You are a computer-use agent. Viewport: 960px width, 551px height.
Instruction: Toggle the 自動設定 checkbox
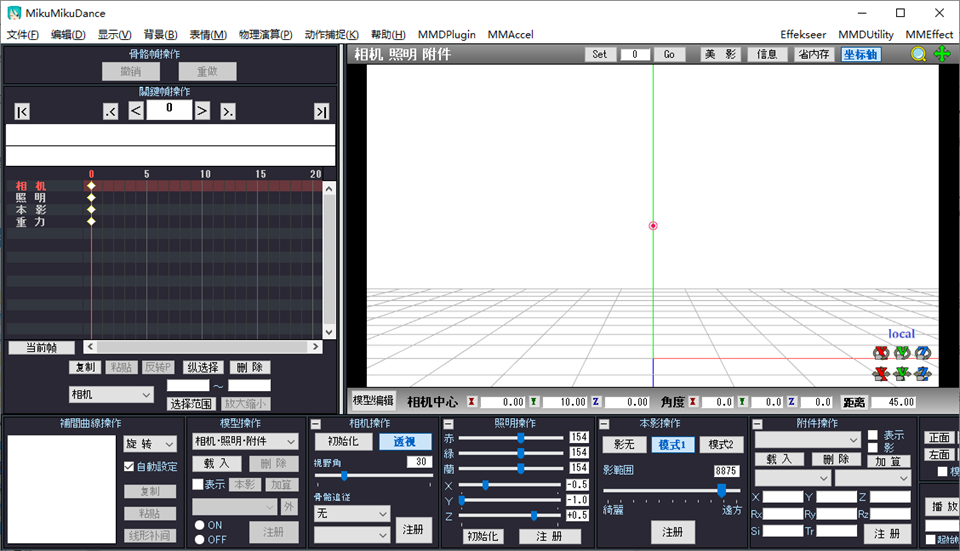coord(129,467)
